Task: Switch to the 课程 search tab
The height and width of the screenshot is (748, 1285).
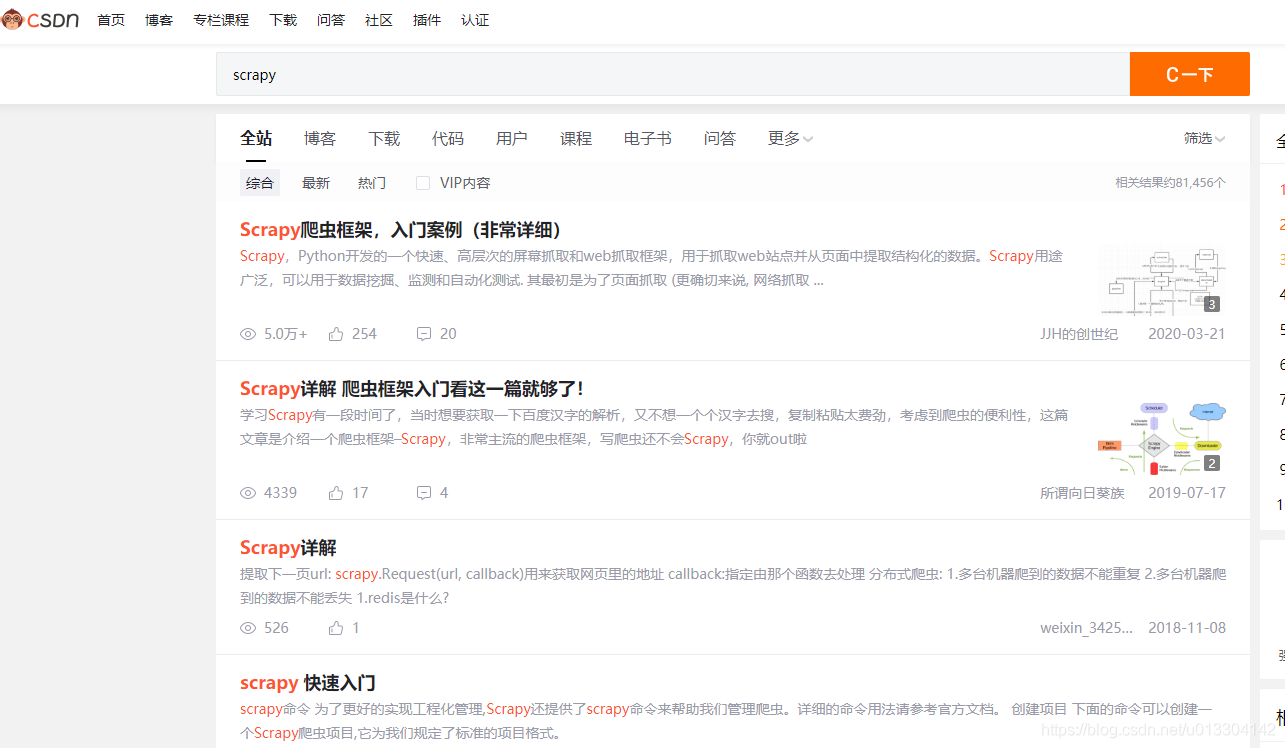Action: 576,139
